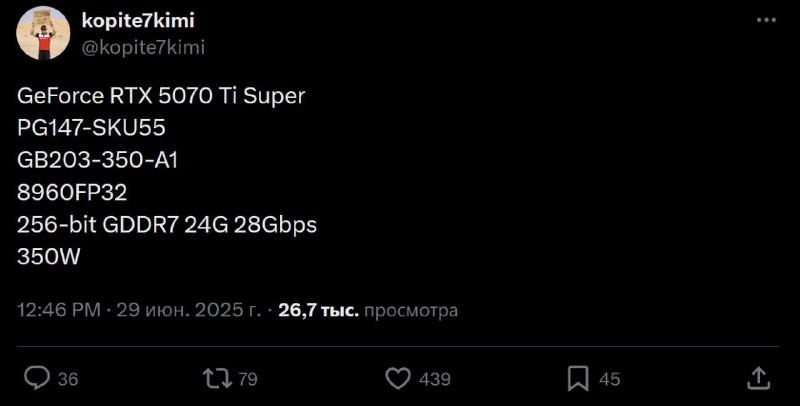This screenshot has height=406, width=800.
Task: Click the 45 bookmarks count
Action: (610, 379)
